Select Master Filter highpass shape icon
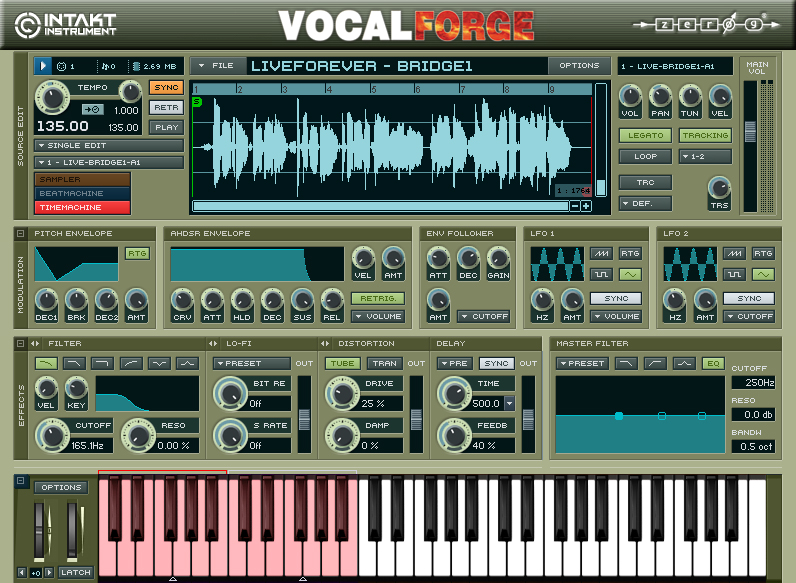Image resolution: width=796 pixels, height=583 pixels. [x=655, y=363]
